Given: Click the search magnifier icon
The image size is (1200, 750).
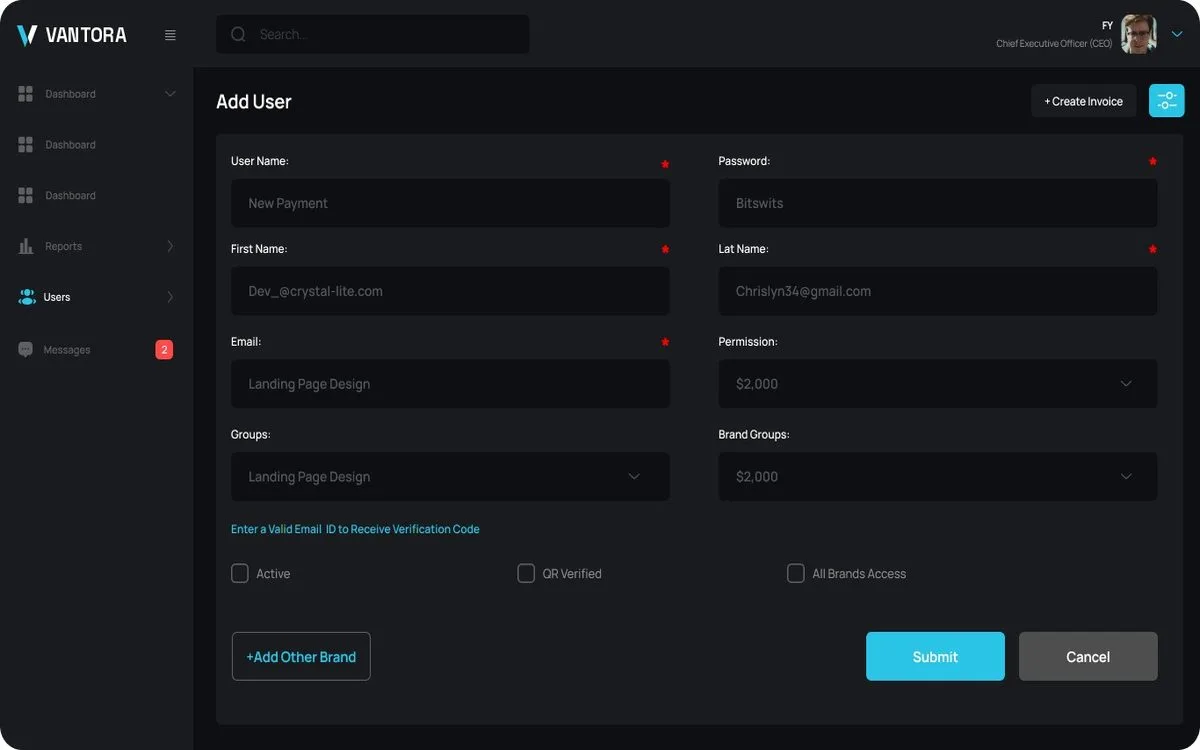Looking at the screenshot, I should [238, 34].
